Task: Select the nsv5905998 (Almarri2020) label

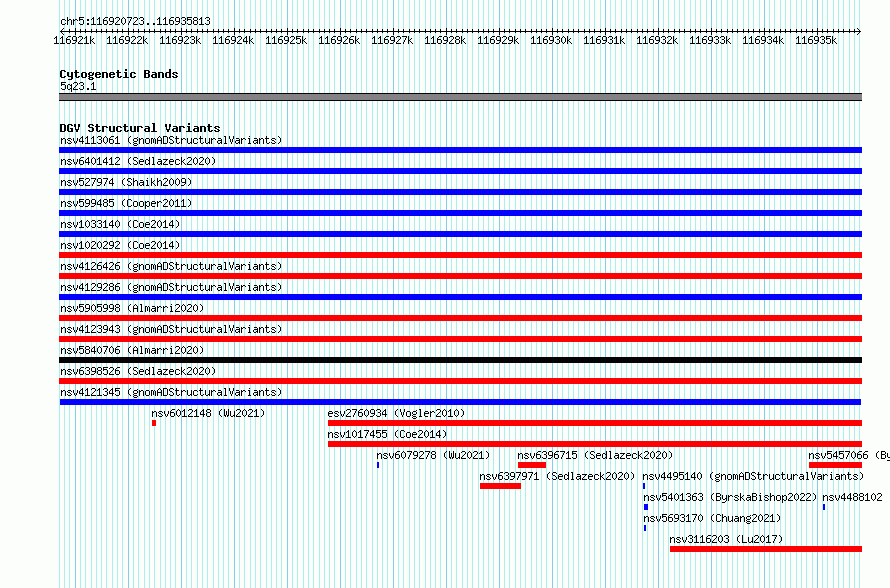Action: 132,308
